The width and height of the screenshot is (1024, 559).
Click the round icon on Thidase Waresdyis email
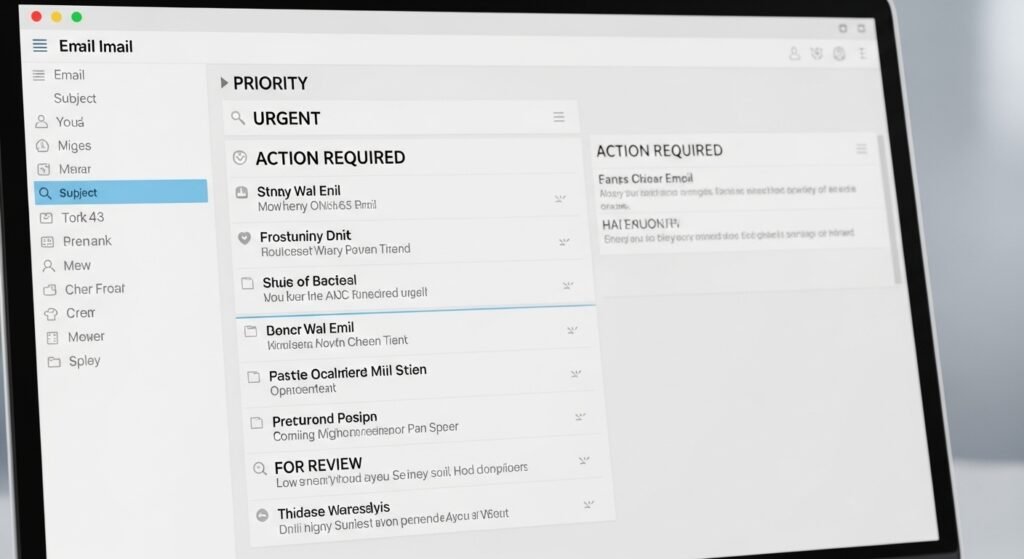(x=263, y=514)
